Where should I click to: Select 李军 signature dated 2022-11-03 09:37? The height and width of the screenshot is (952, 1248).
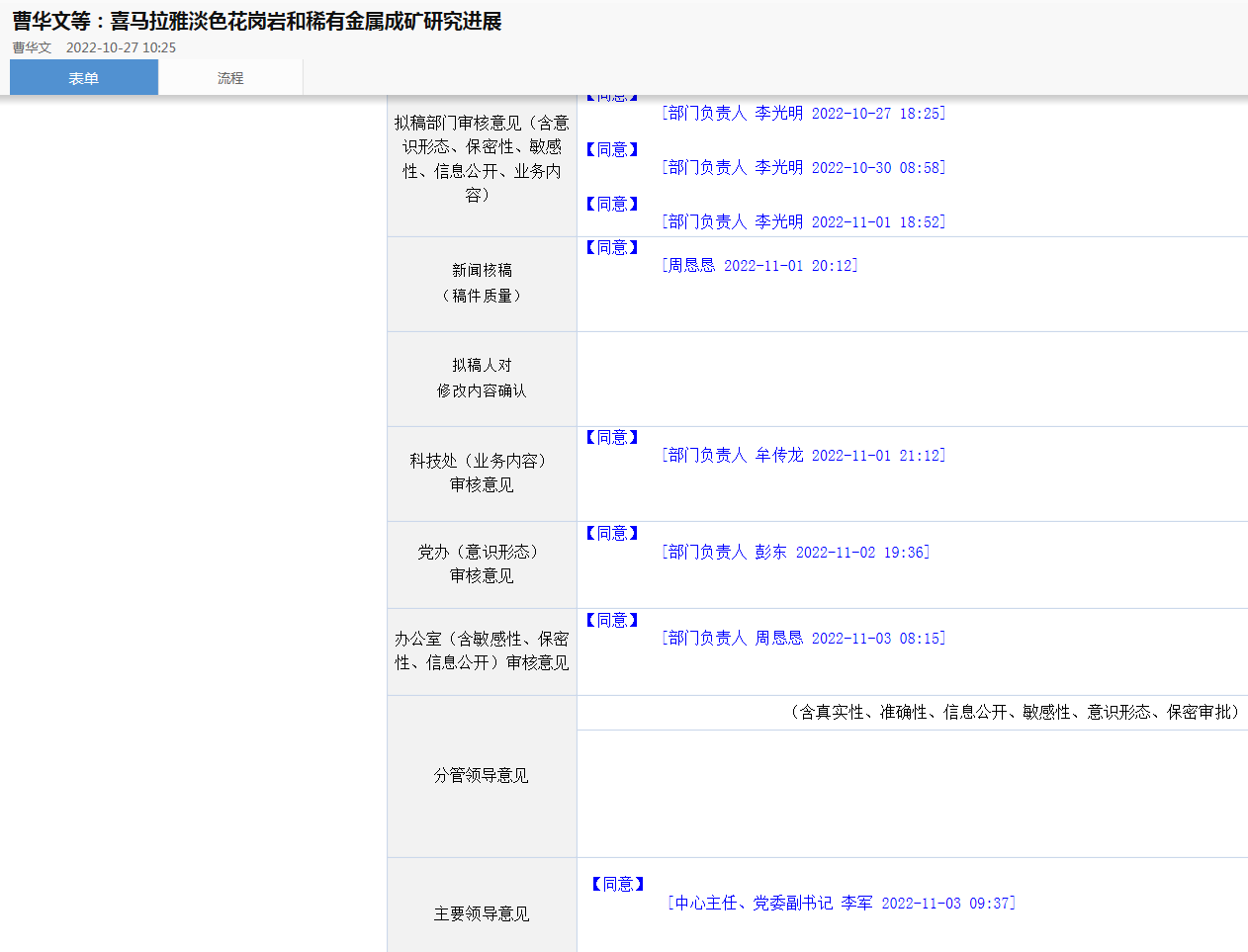pyautogui.click(x=842, y=904)
